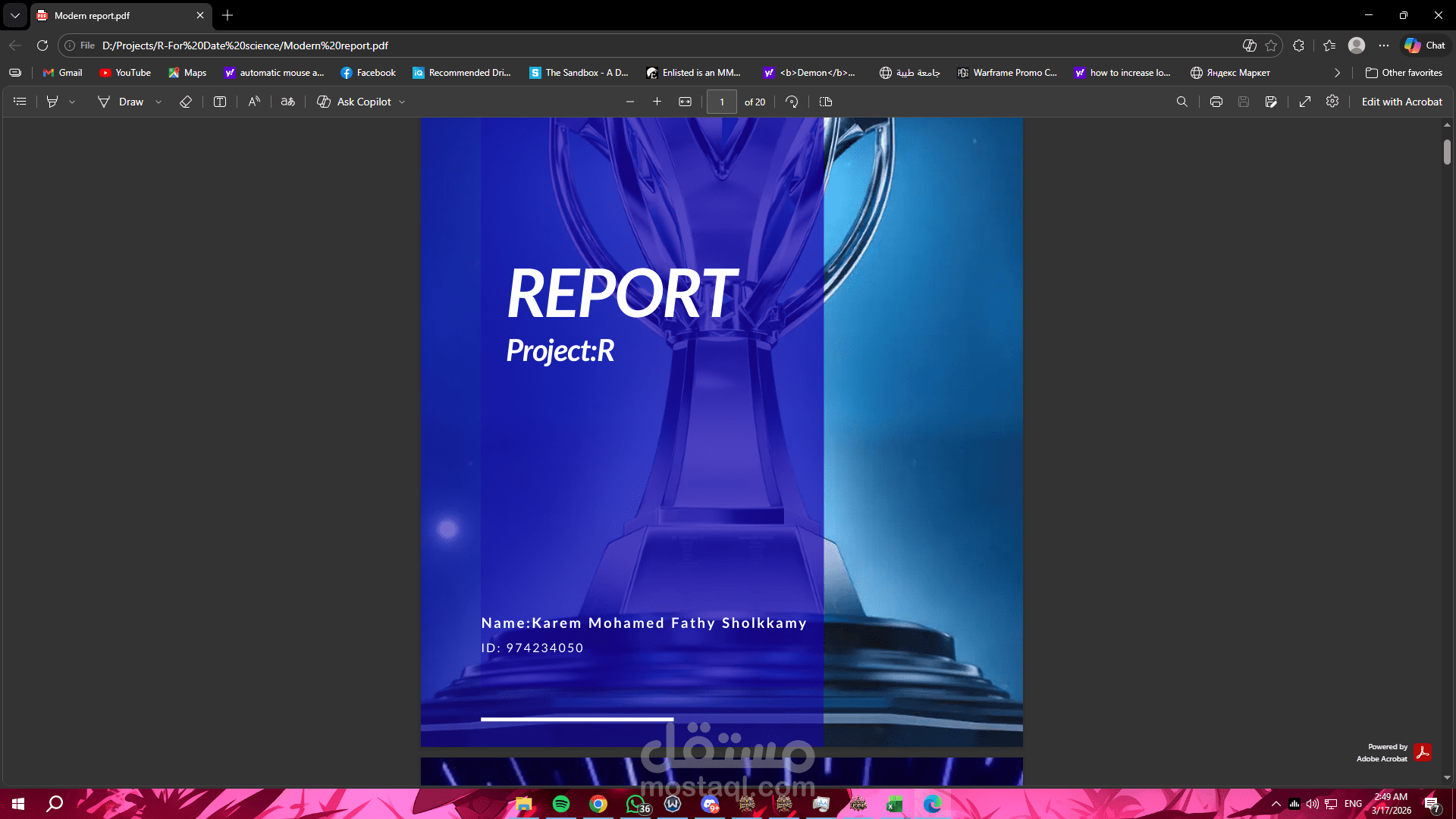This screenshot has width=1456, height=819.
Task: Open the document table of contents
Action: tap(19, 101)
